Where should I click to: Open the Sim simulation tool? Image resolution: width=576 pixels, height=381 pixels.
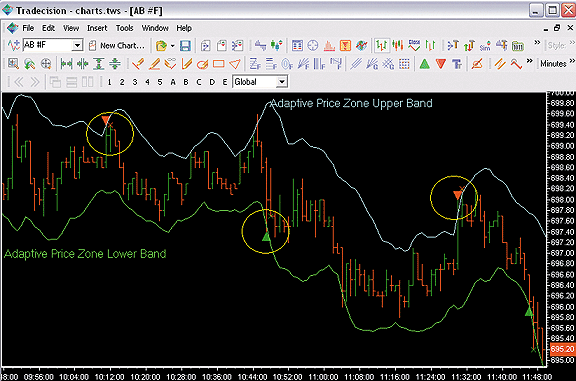pyautogui.click(x=485, y=46)
